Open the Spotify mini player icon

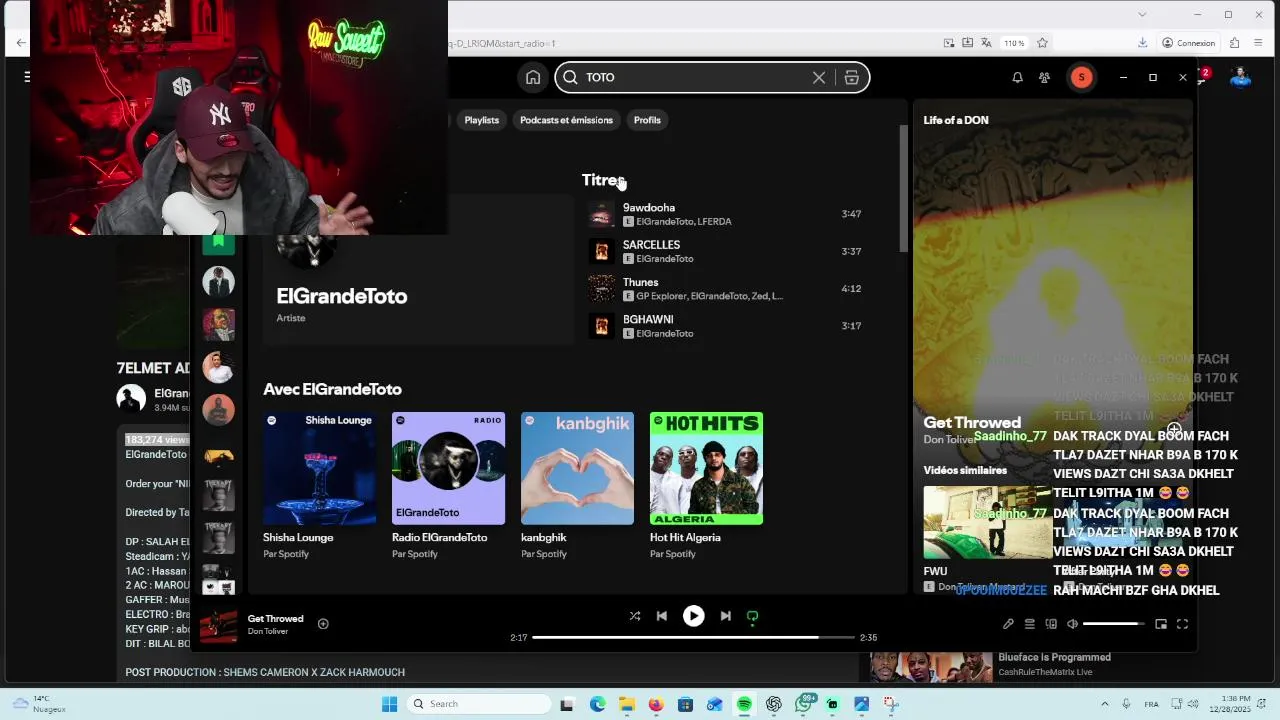coord(1161,624)
